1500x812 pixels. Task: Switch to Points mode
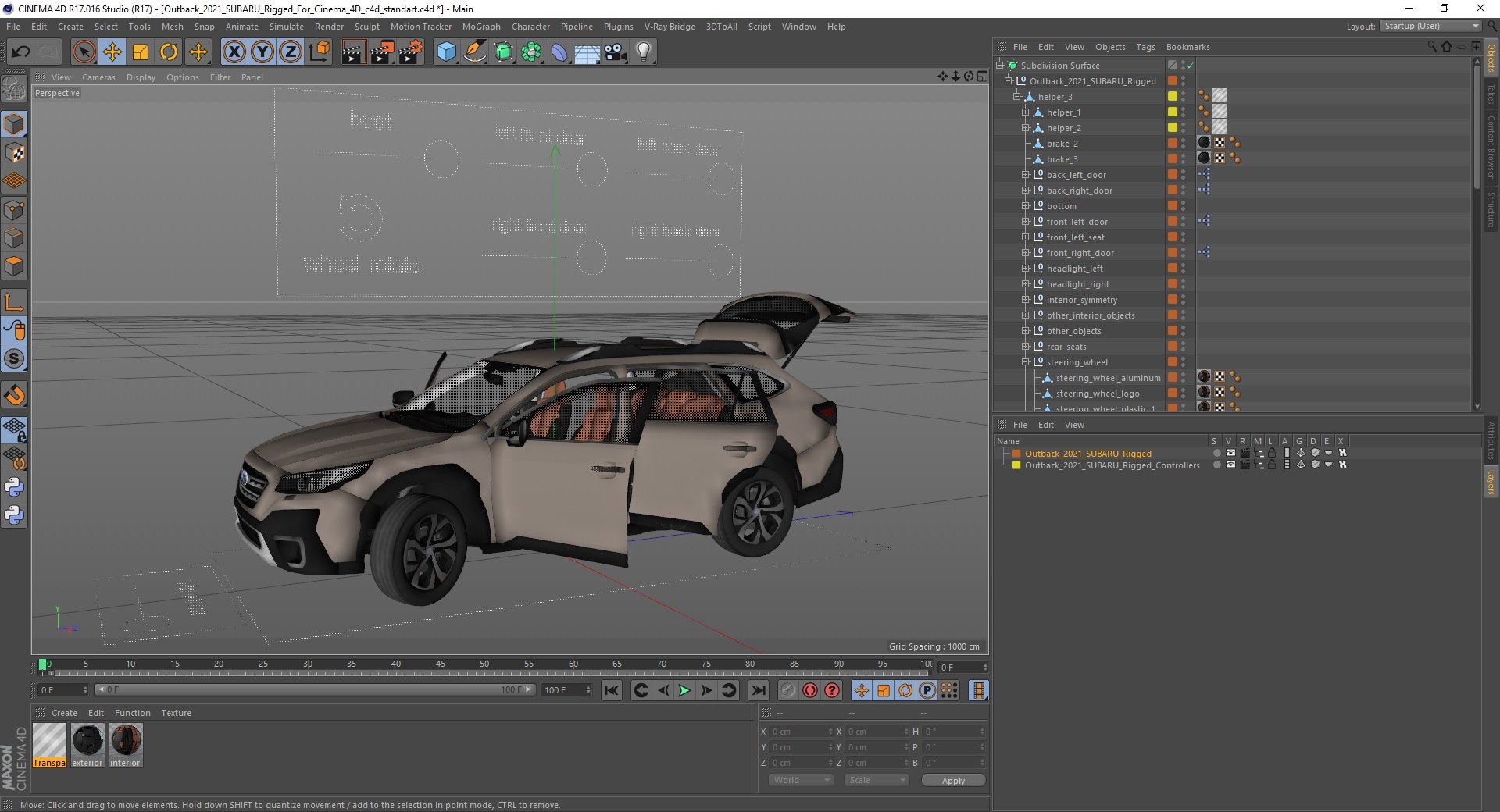click(x=14, y=209)
